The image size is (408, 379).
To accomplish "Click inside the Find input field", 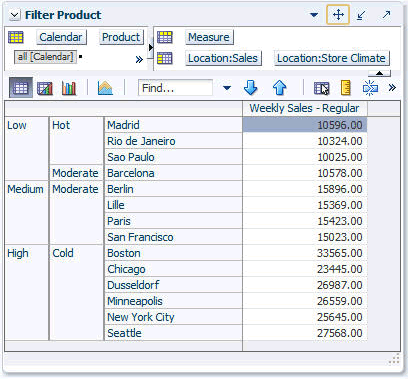I will point(175,88).
